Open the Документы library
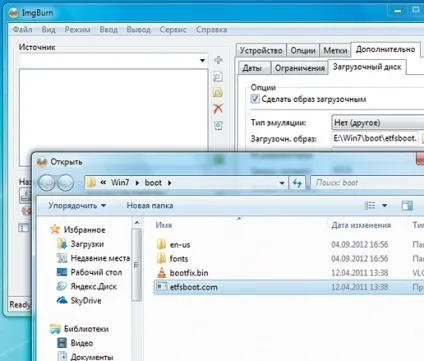The height and width of the screenshot is (361, 424). [85, 357]
